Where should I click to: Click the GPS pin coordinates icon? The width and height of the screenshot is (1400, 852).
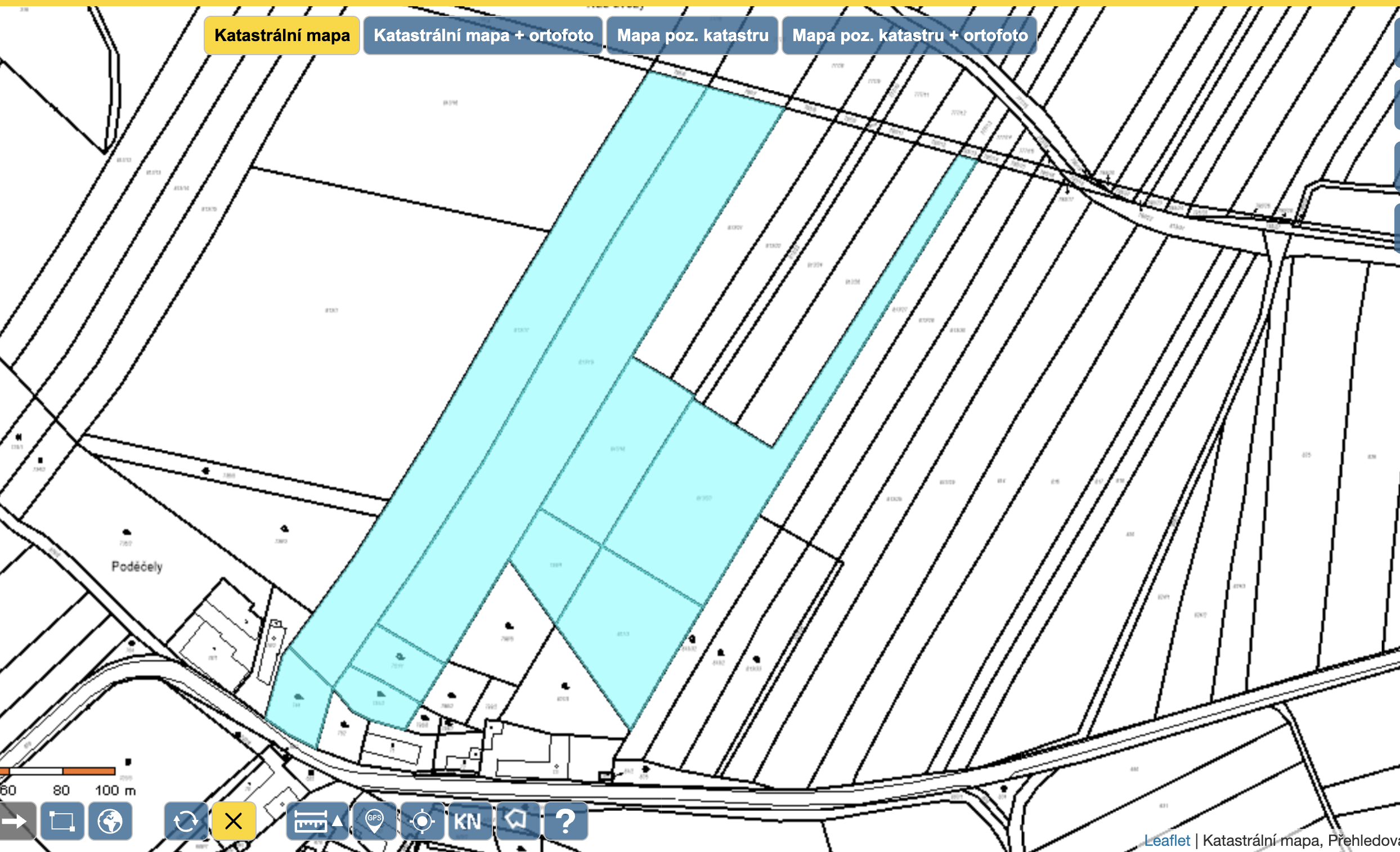coord(374,821)
